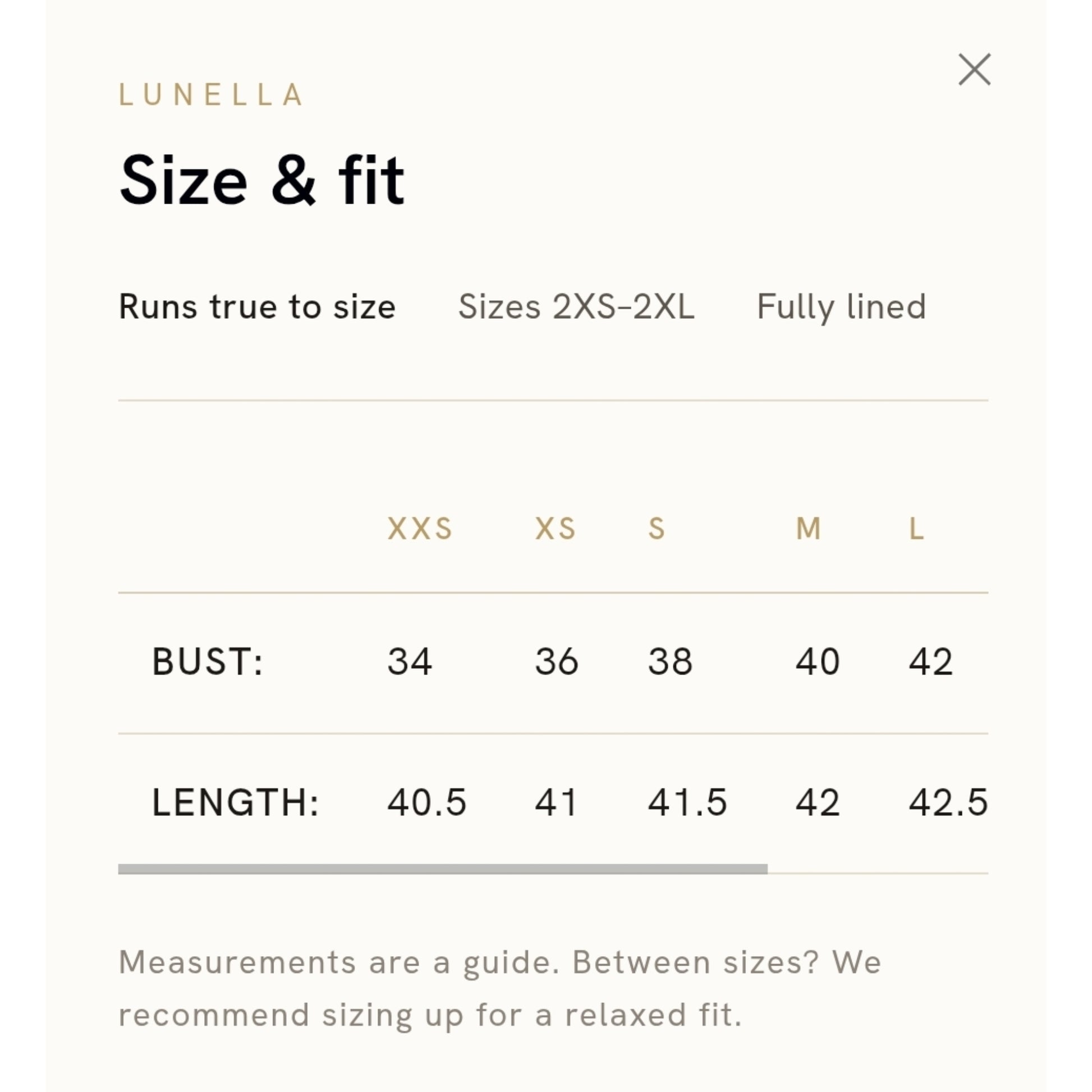The height and width of the screenshot is (1092, 1092).
Task: Select the XXS size column header
Action: pos(419,529)
